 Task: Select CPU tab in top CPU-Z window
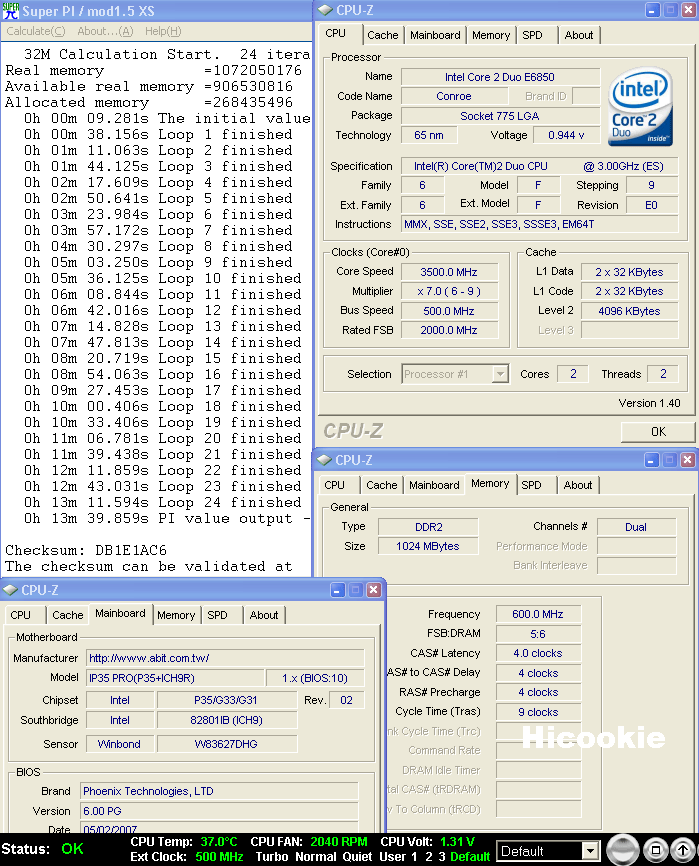click(335, 33)
